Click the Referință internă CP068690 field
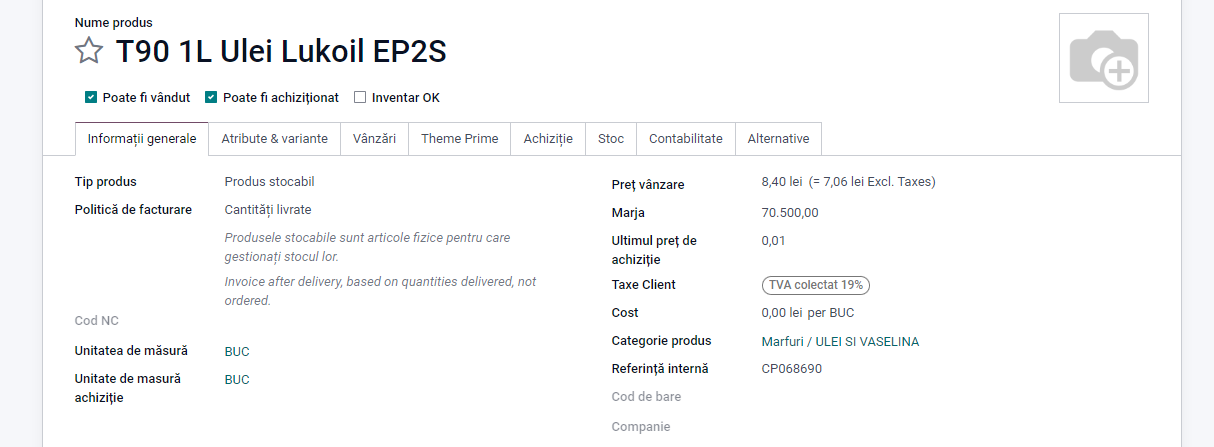The image size is (1214, 447). [791, 369]
